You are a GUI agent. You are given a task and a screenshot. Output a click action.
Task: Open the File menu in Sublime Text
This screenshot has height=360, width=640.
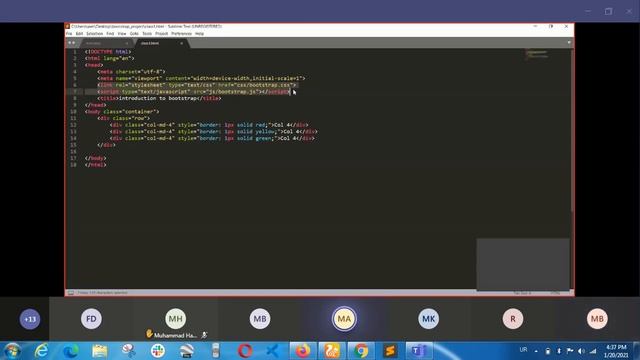(x=69, y=34)
